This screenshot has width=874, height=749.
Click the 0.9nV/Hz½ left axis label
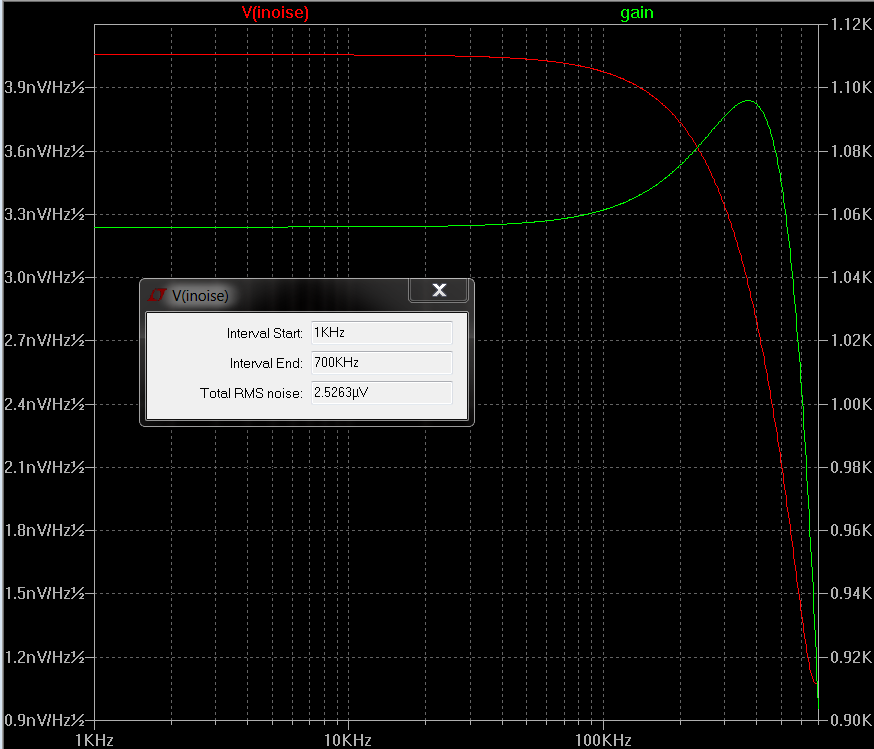pos(43,720)
